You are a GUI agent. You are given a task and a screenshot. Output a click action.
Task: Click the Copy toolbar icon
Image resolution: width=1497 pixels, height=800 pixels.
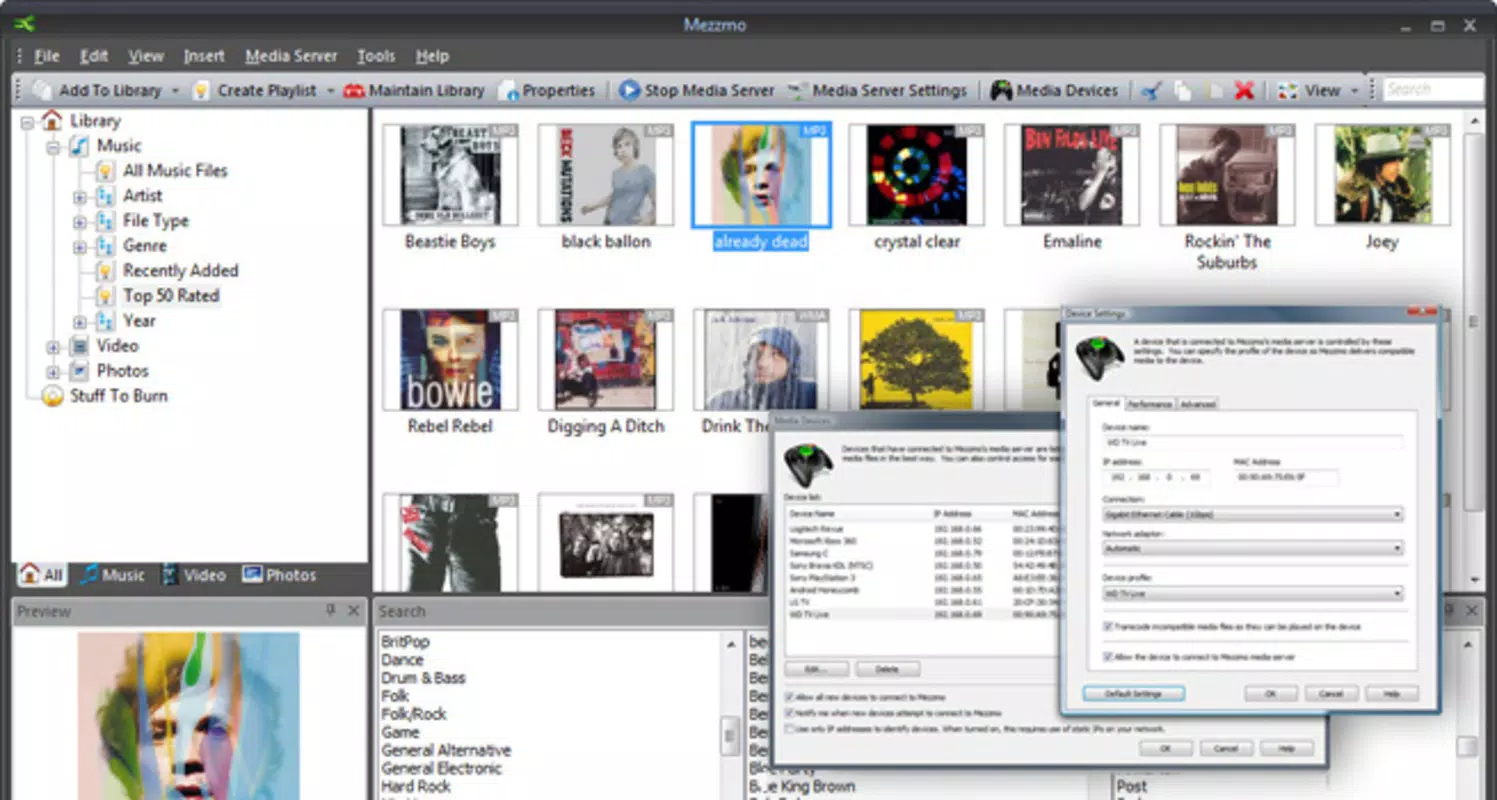1183,91
